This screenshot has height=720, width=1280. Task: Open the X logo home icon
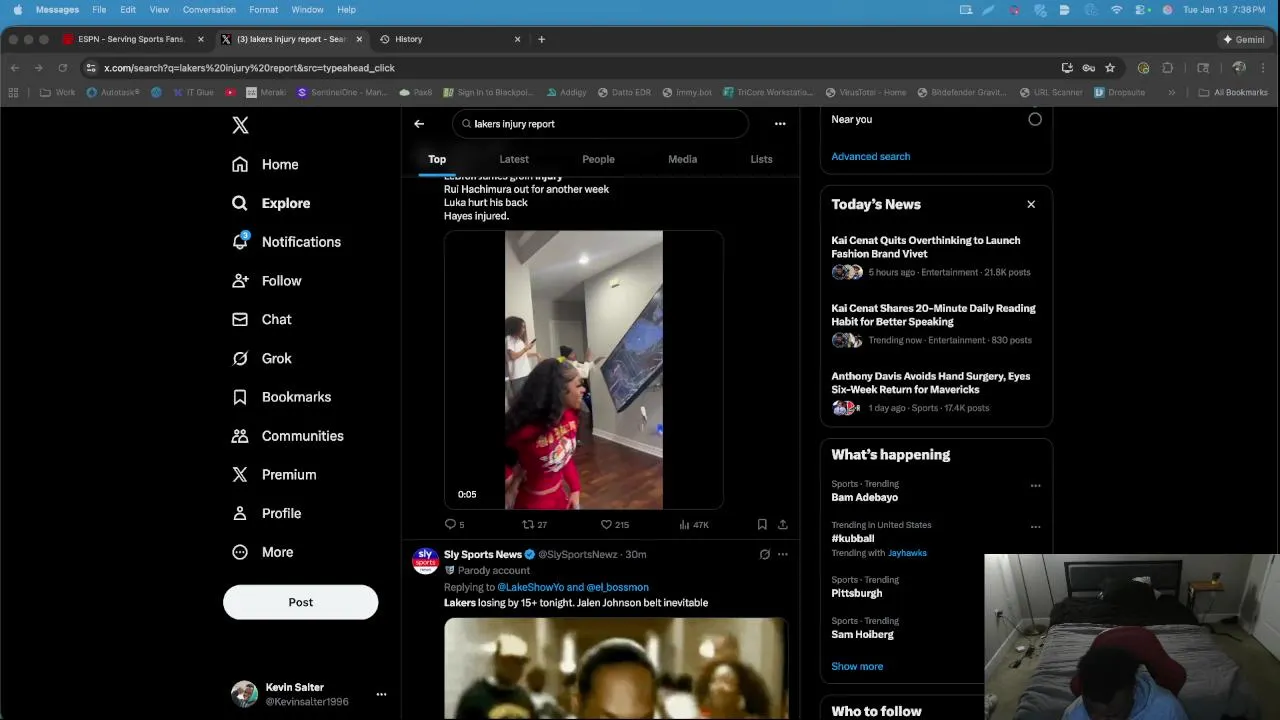pos(240,125)
